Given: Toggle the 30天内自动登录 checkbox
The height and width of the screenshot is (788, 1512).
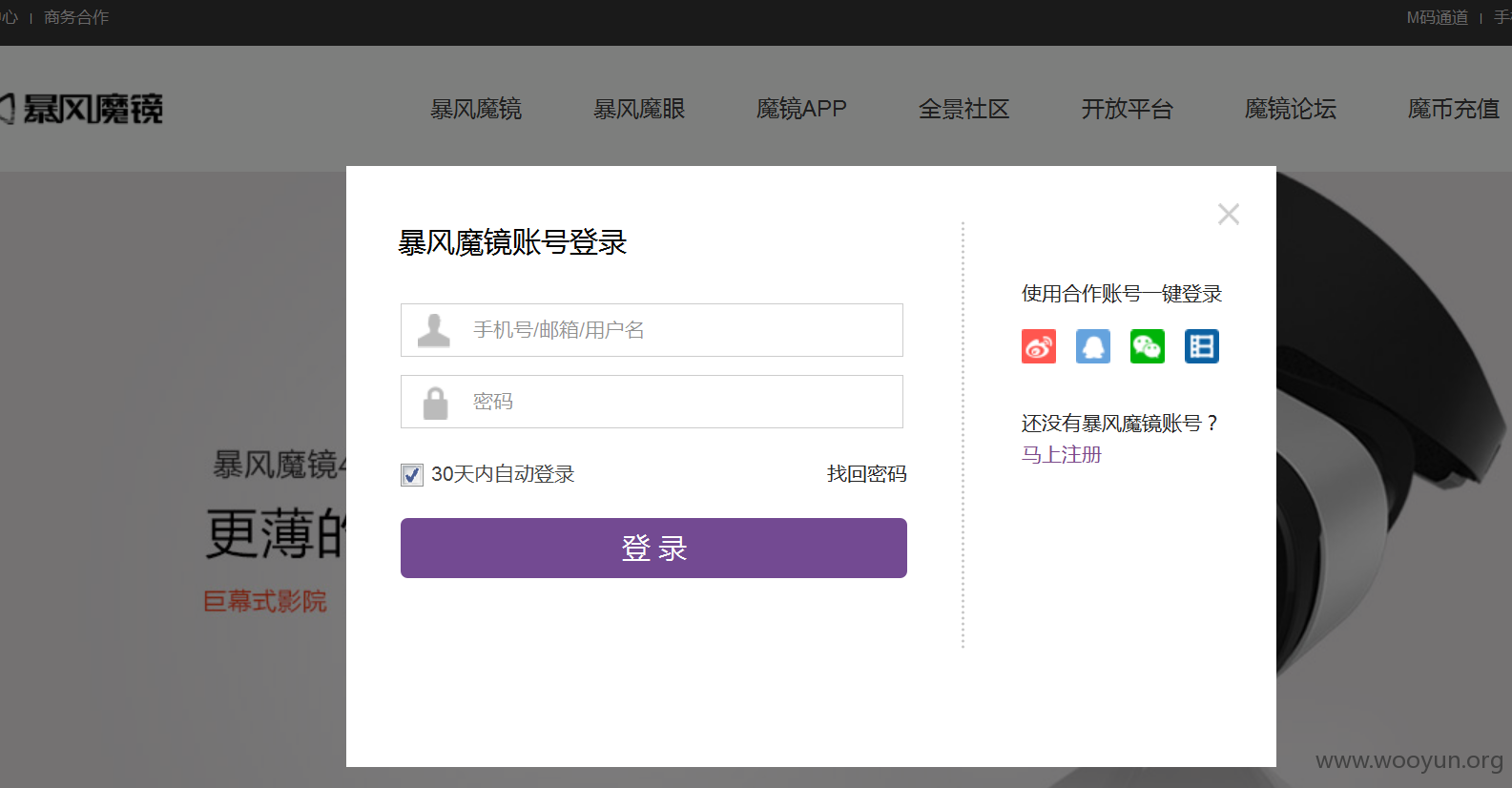Looking at the screenshot, I should [x=412, y=474].
